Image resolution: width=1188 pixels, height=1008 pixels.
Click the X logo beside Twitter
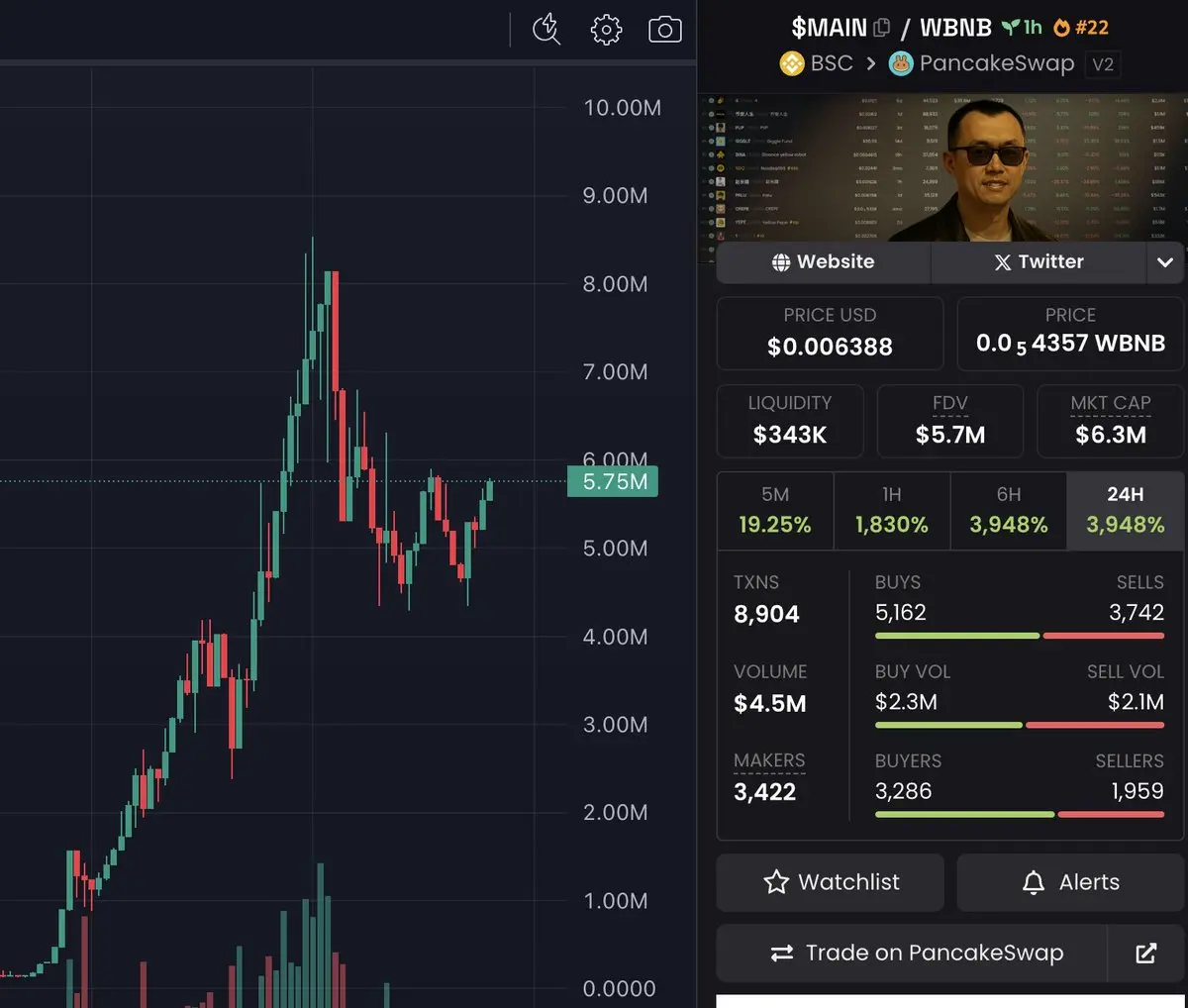(1003, 262)
